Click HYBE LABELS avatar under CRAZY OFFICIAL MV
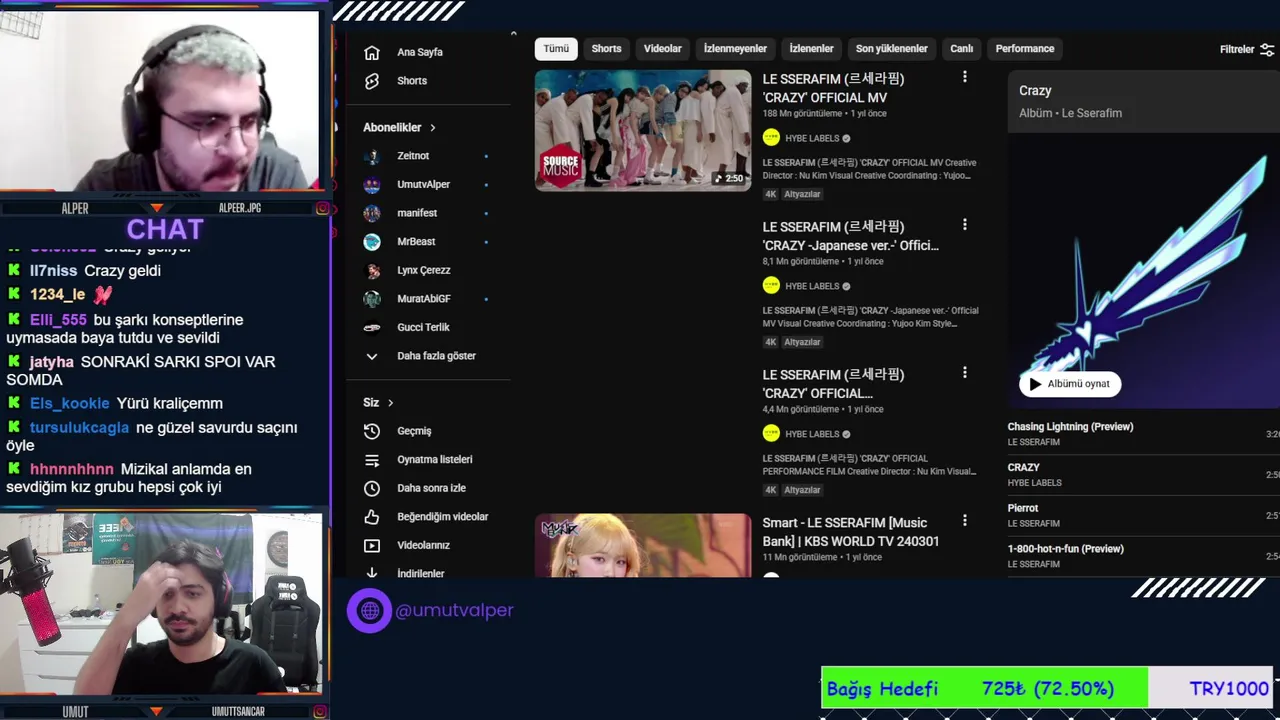This screenshot has height=720, width=1280. click(771, 138)
